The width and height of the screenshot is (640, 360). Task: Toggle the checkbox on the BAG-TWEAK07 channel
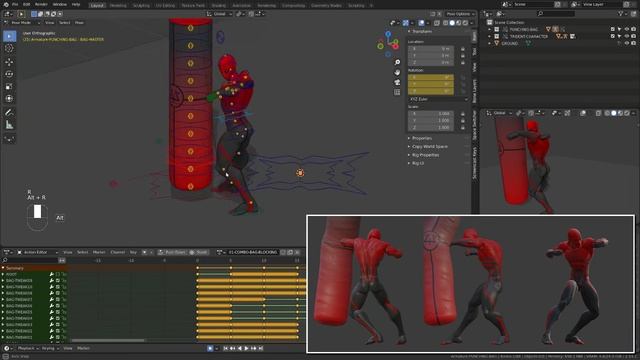[58, 299]
